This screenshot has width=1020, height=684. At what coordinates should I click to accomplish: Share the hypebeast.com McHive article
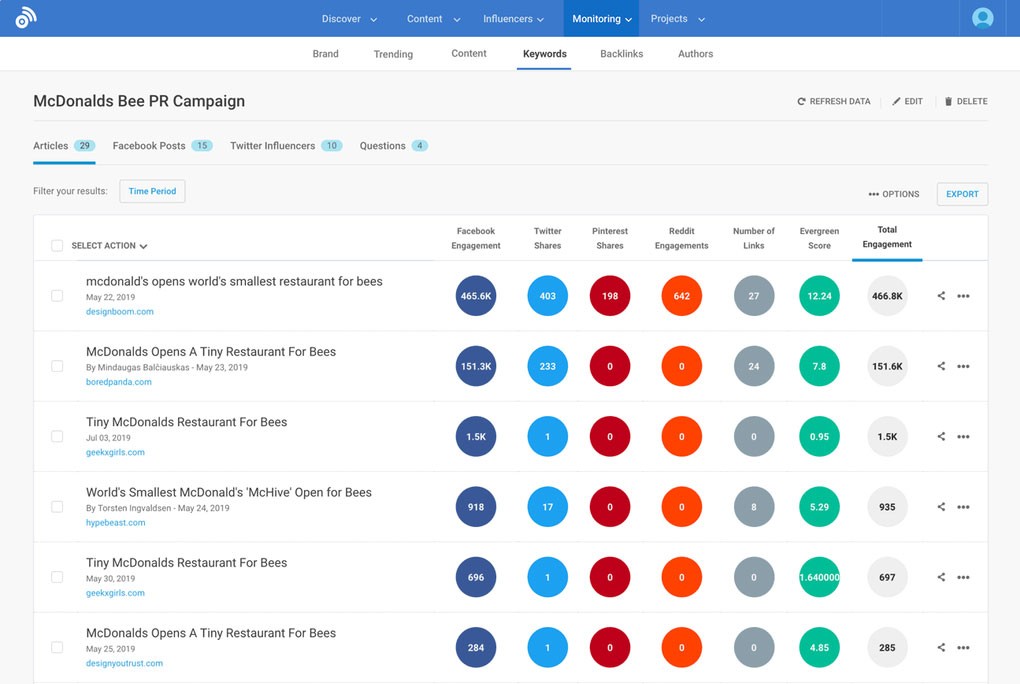(941, 507)
